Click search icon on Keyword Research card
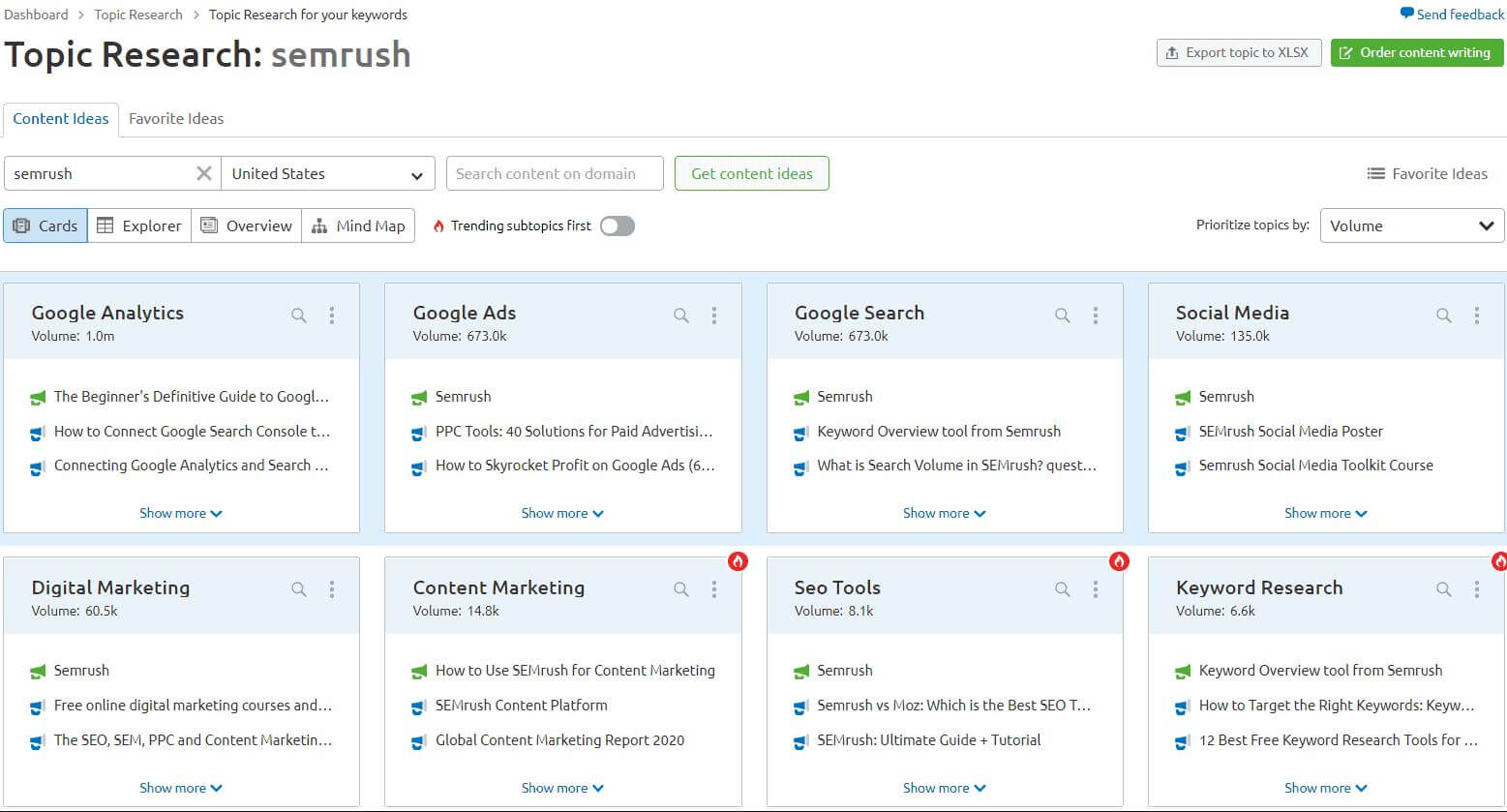This screenshot has width=1507, height=812. [x=1444, y=589]
